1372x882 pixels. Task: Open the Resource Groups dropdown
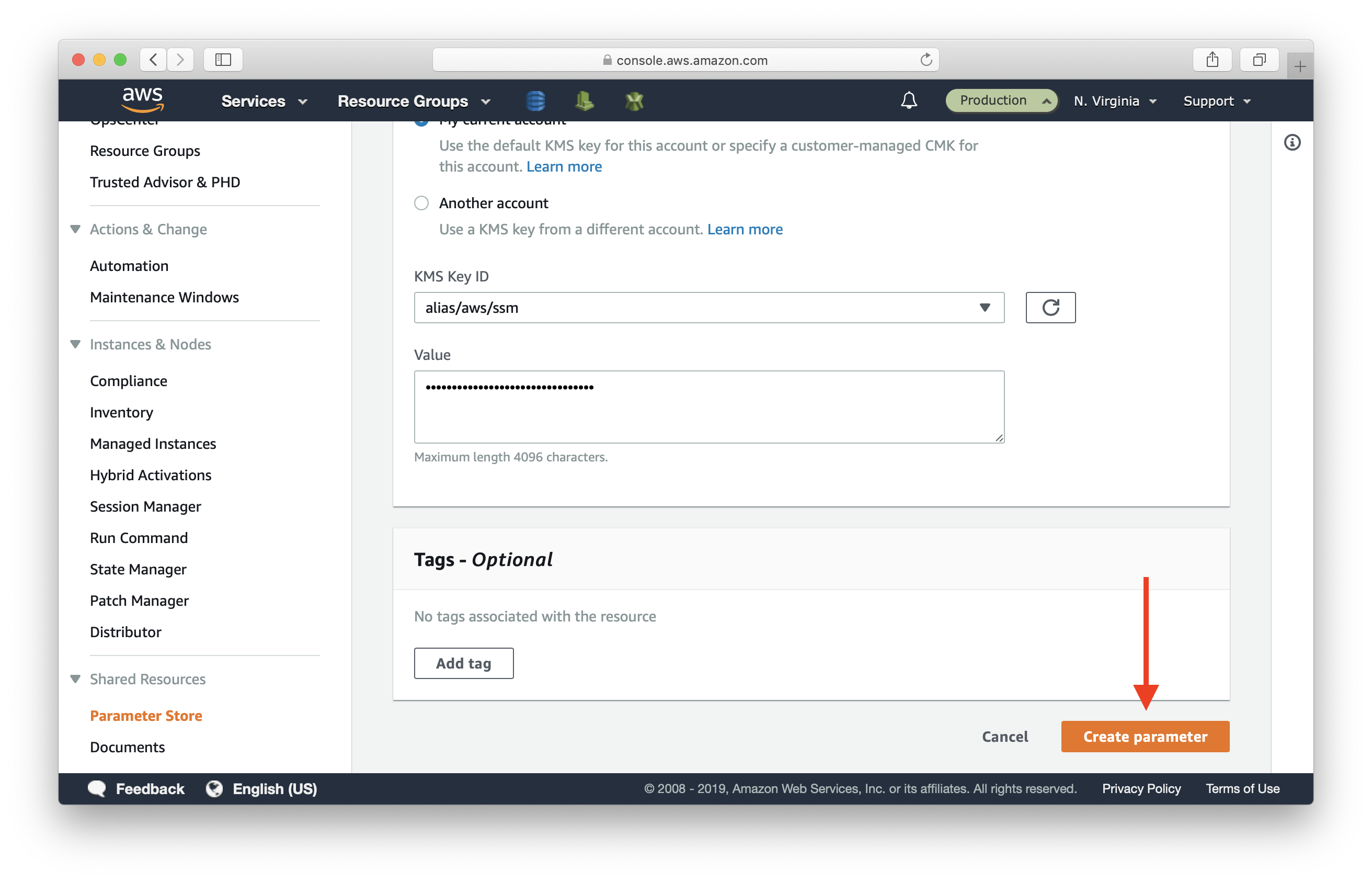pos(415,100)
